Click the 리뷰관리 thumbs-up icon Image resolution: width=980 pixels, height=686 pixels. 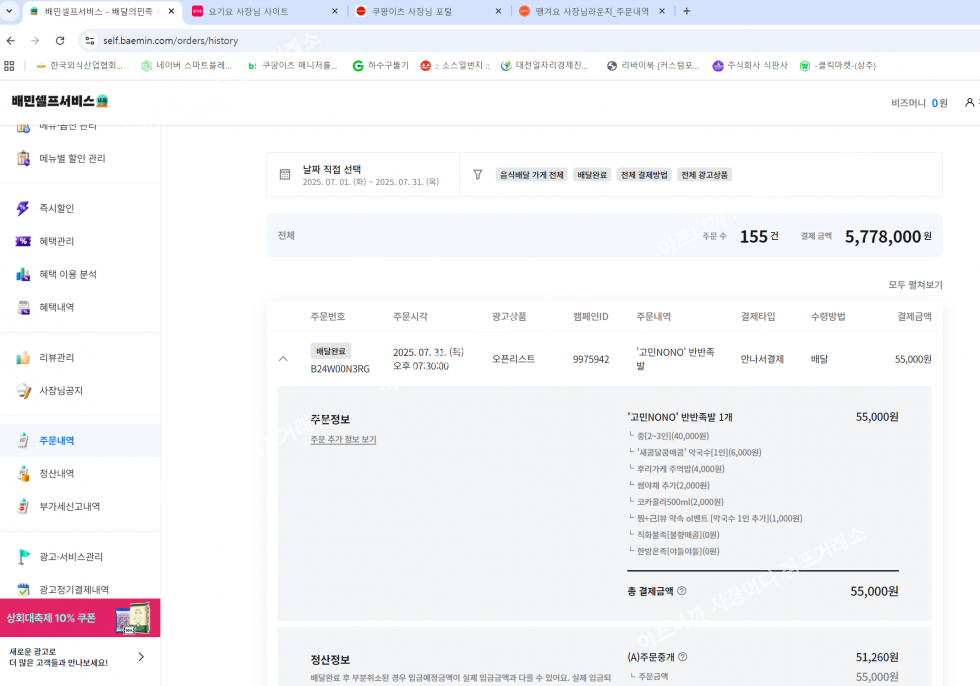[x=23, y=357]
